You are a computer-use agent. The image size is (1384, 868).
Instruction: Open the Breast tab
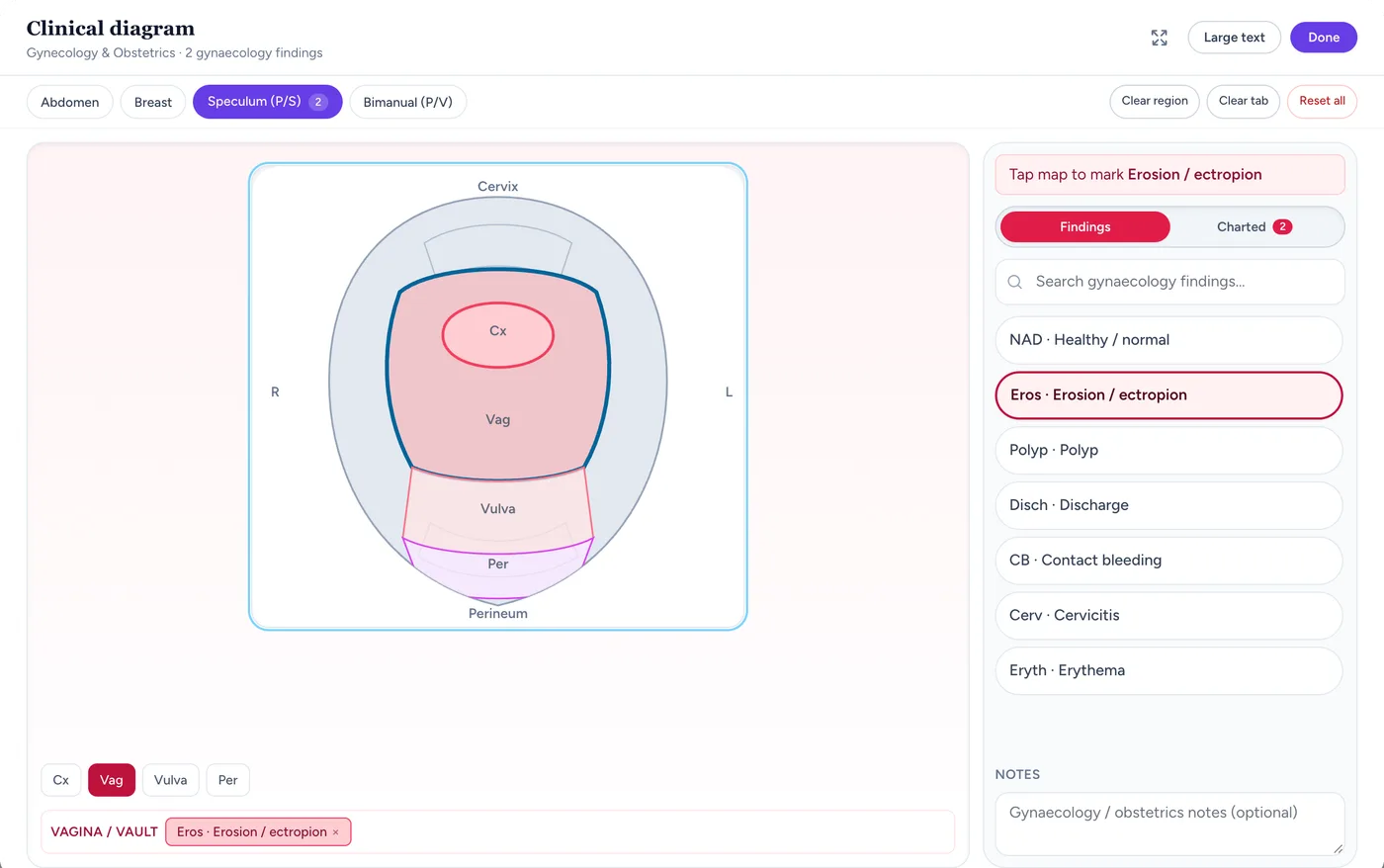(153, 102)
